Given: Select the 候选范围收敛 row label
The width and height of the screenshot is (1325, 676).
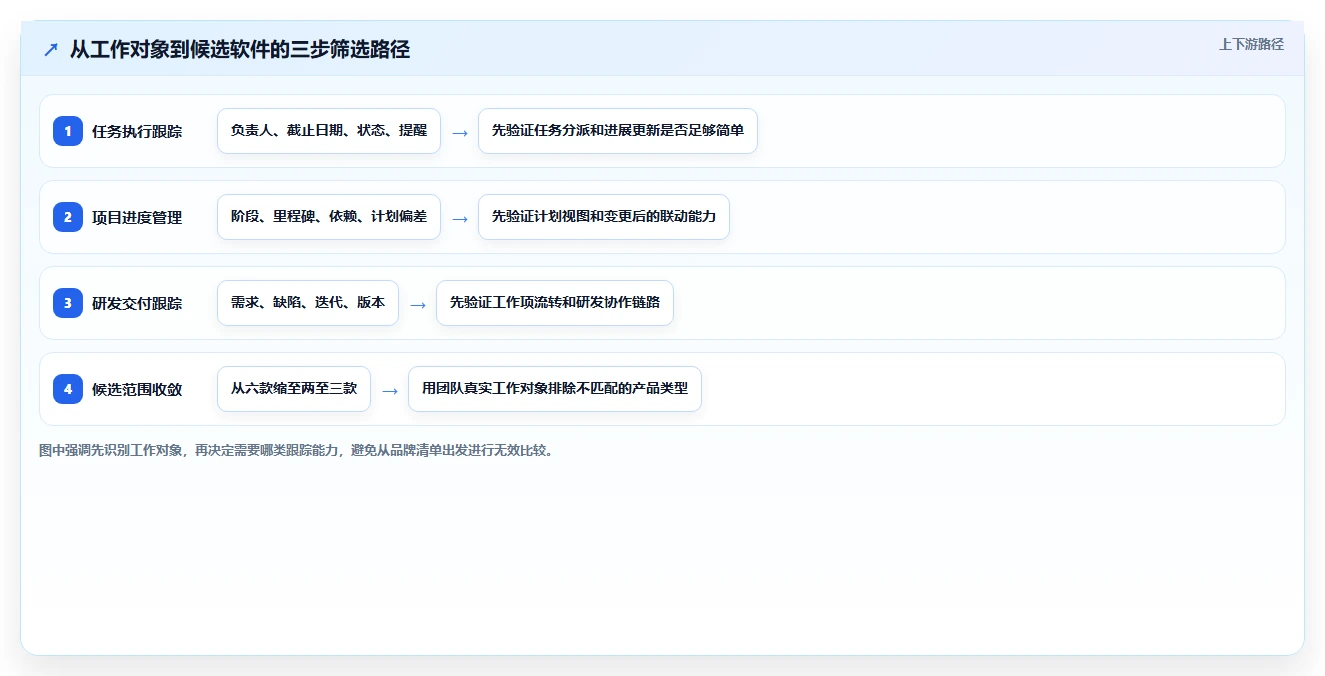Looking at the screenshot, I should click(x=137, y=389).
